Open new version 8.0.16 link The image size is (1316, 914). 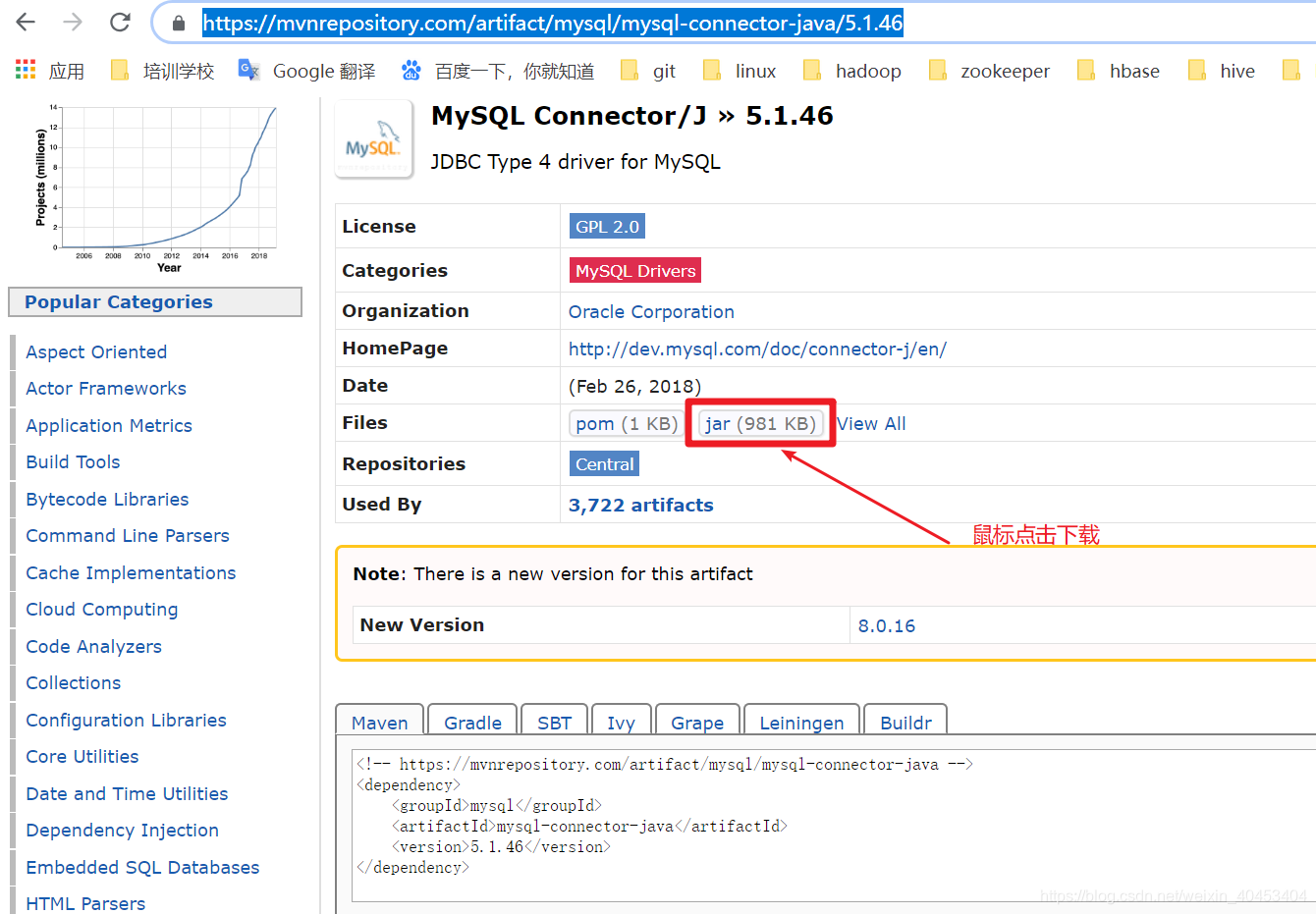[x=887, y=625]
